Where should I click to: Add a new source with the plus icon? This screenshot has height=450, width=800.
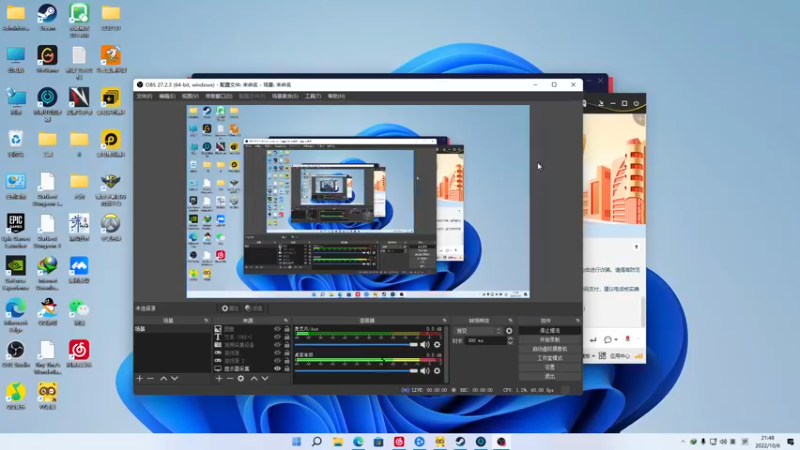(x=219, y=379)
